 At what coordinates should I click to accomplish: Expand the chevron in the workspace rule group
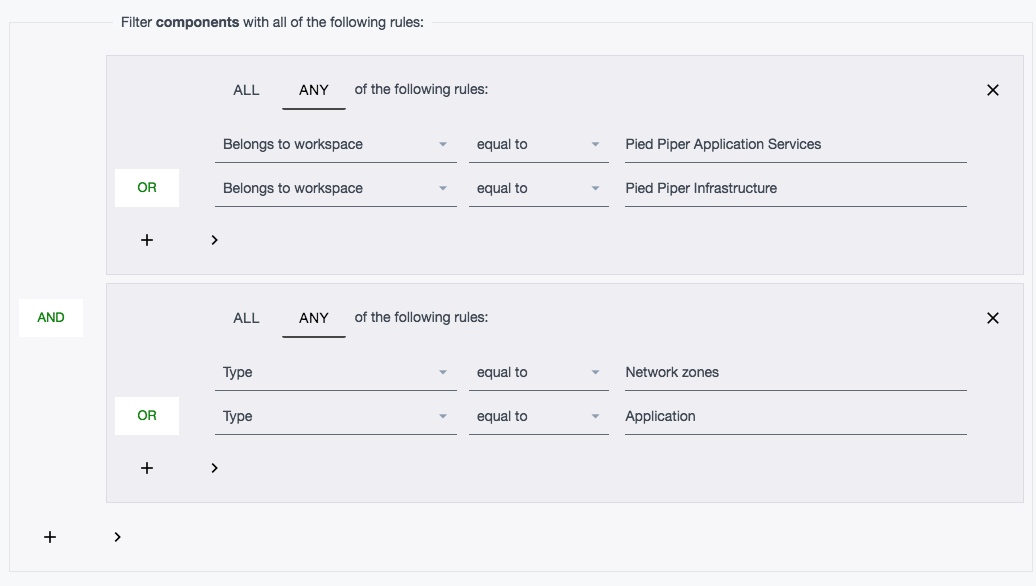tap(214, 240)
